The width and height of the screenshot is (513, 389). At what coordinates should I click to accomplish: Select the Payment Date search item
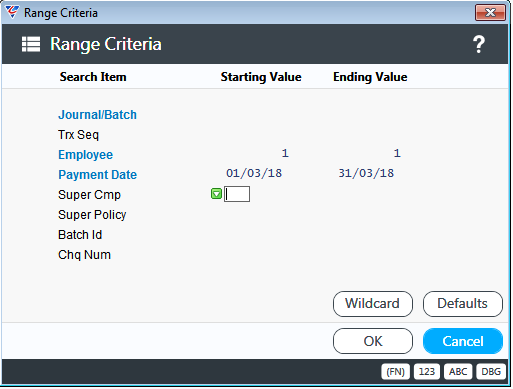pyautogui.click(x=97, y=175)
